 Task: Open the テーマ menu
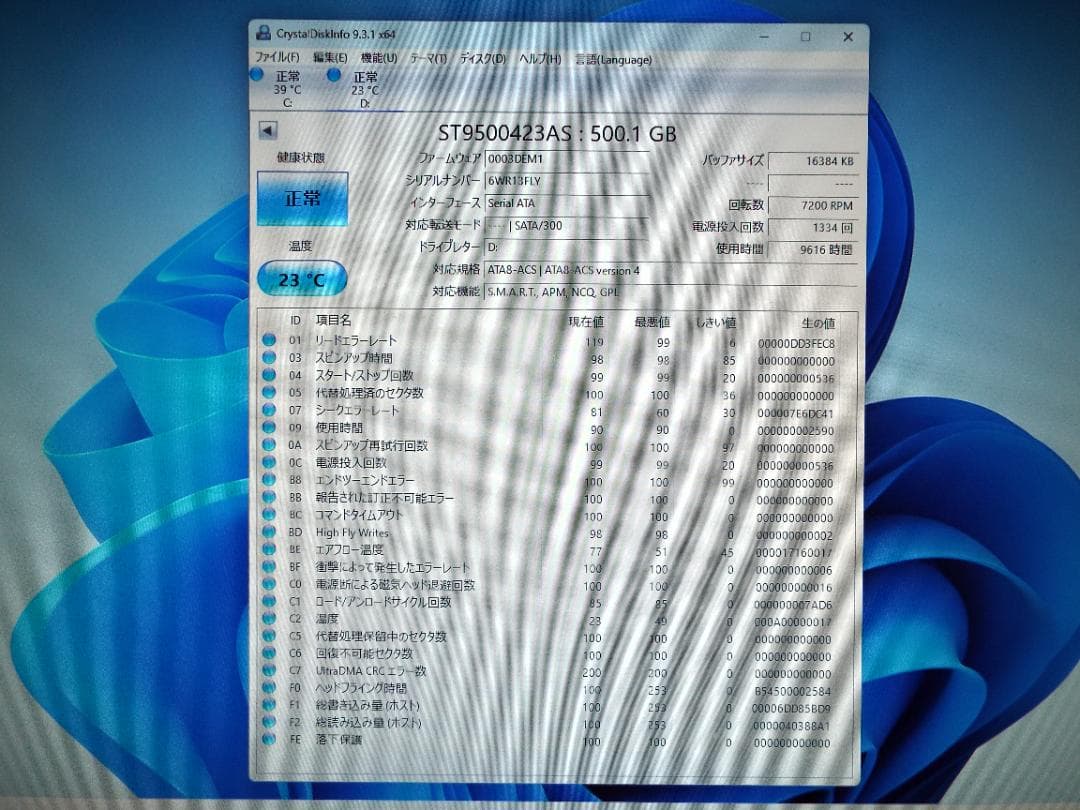(x=425, y=59)
